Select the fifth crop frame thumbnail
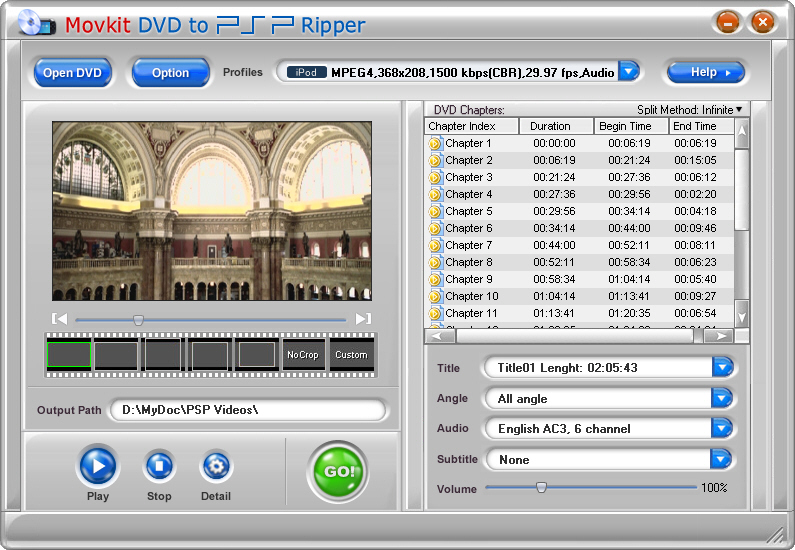Viewport: 795px width, 550px height. point(257,354)
